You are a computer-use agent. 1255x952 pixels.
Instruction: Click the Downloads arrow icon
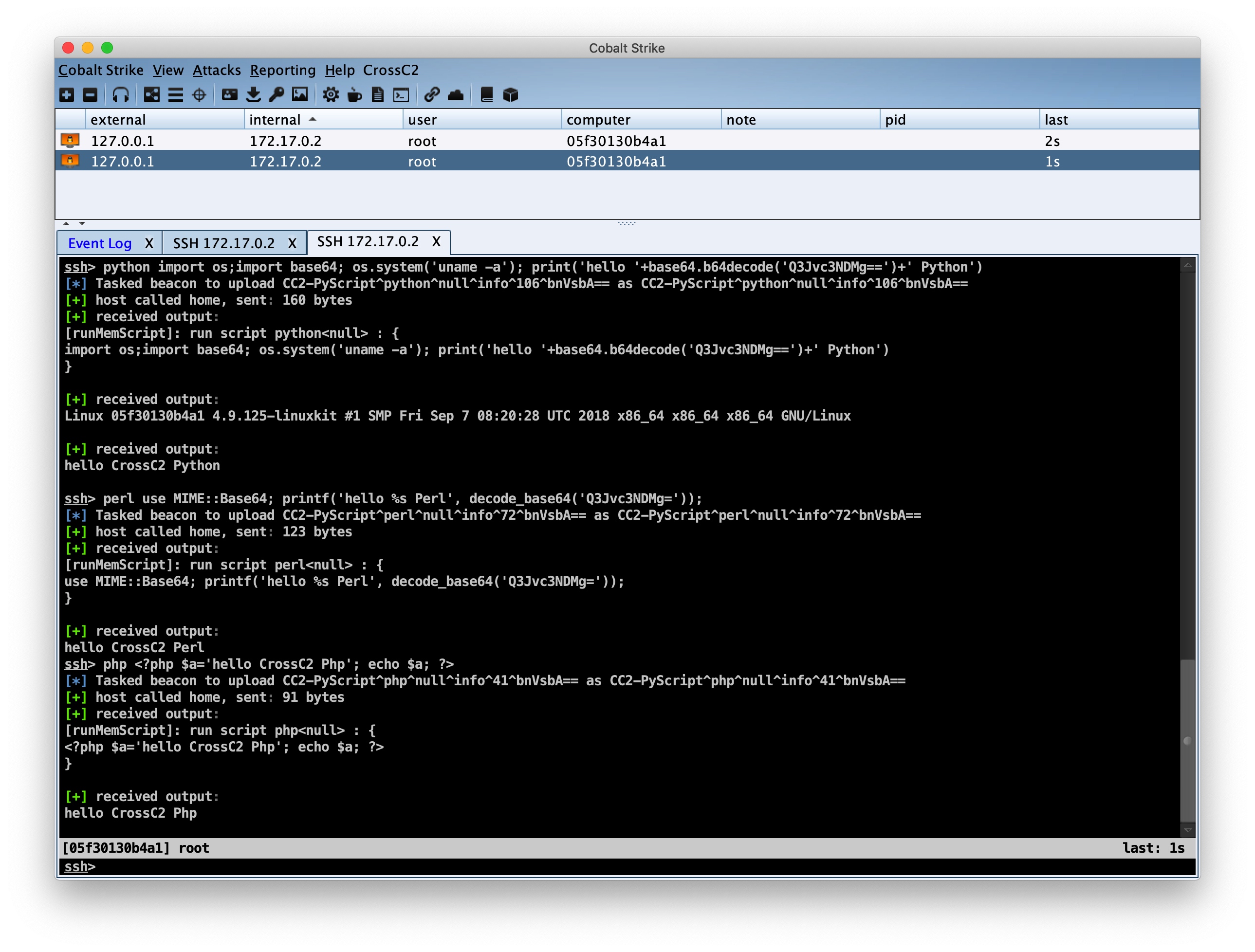254,95
